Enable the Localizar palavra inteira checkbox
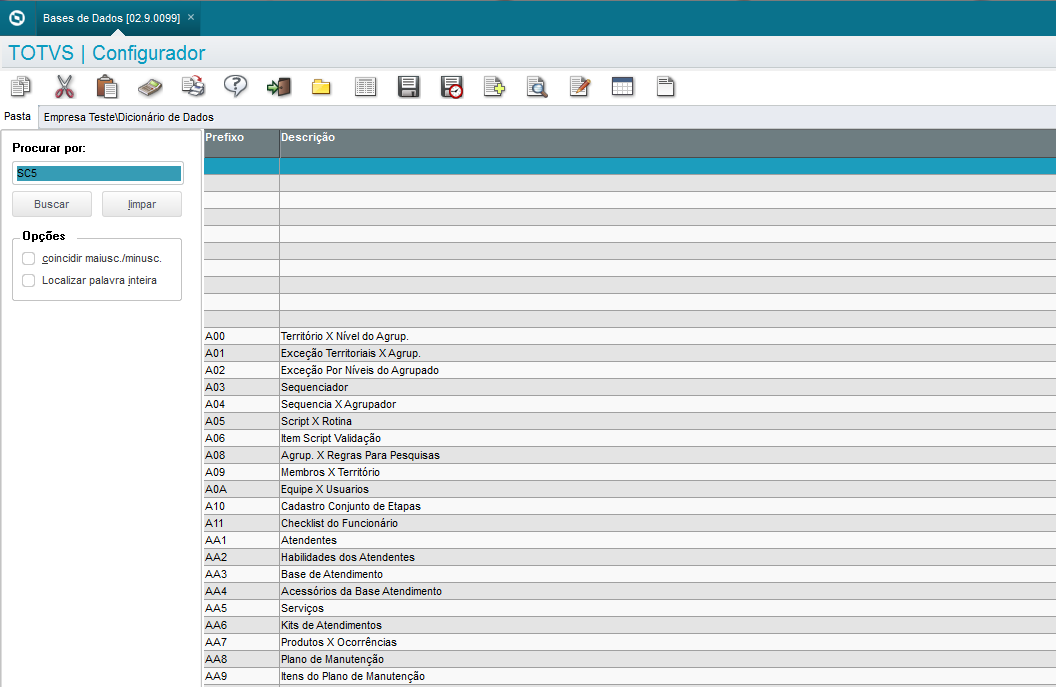This screenshot has height=687, width=1056. point(28,280)
